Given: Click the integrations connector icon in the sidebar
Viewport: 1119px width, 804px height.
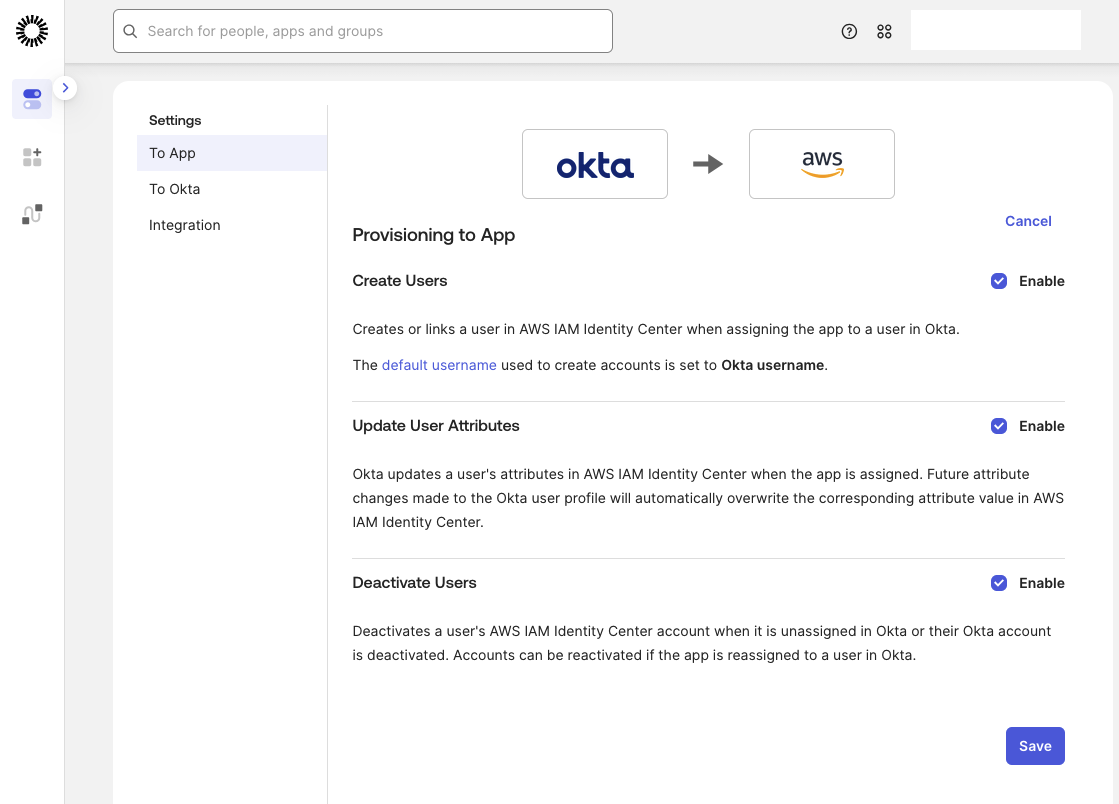Looking at the screenshot, I should (x=31, y=214).
